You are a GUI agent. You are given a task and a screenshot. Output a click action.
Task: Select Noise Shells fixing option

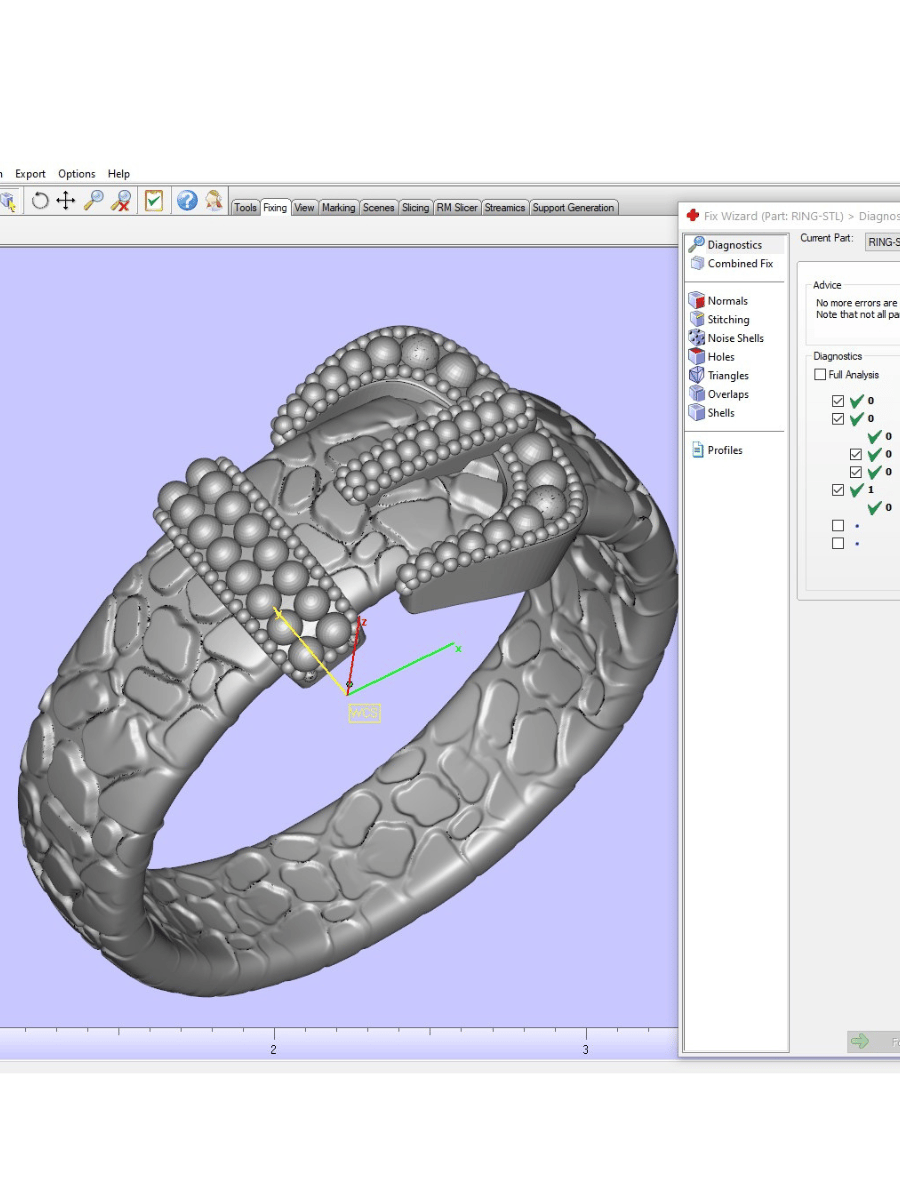735,338
